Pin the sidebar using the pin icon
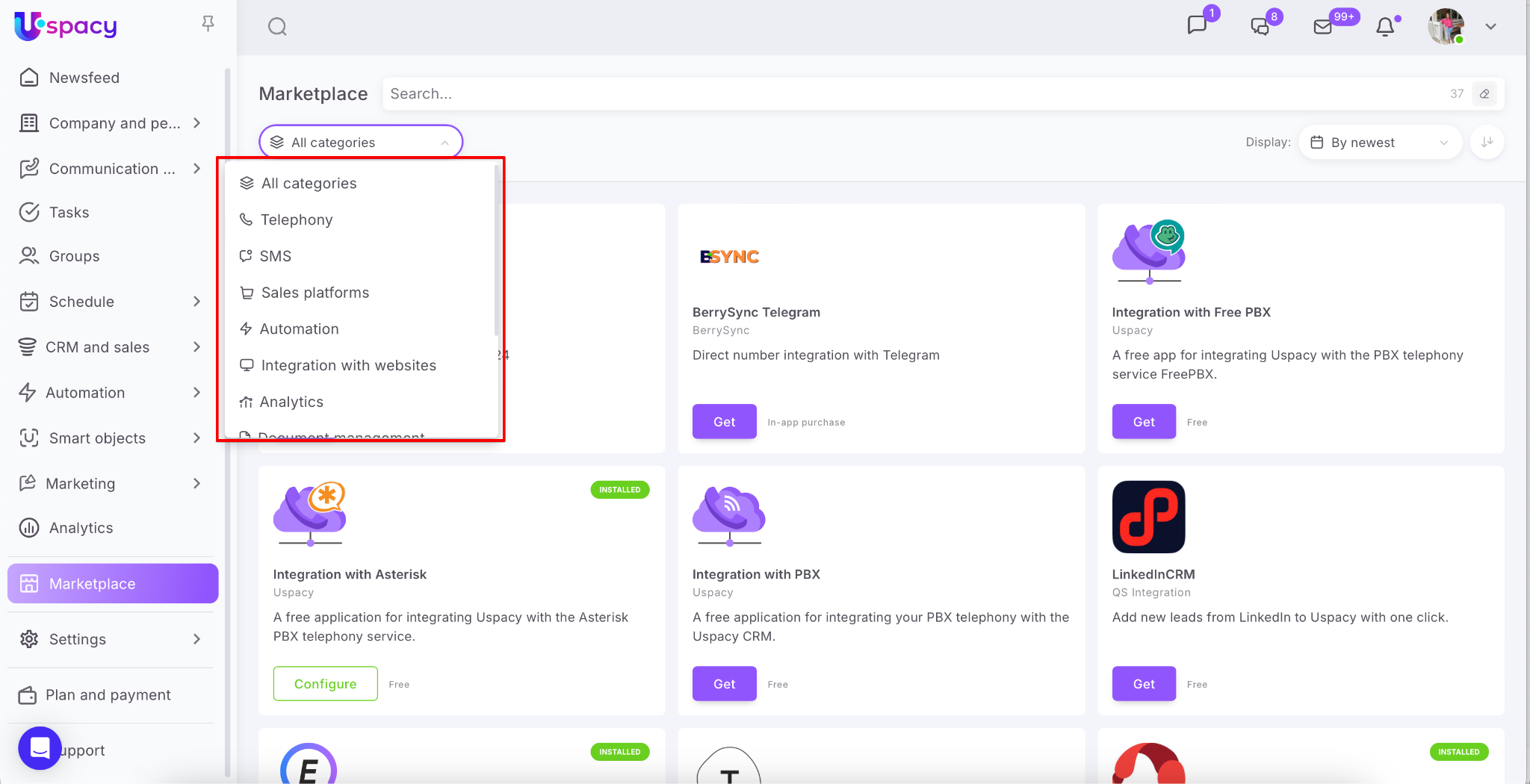The image size is (1530, 784). coord(208,24)
